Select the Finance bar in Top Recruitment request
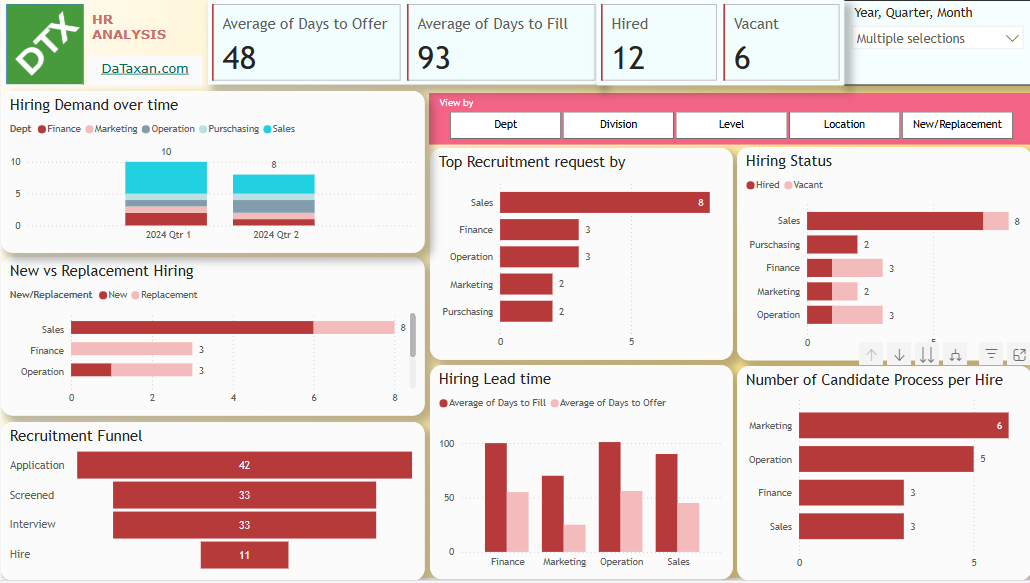 click(x=539, y=230)
